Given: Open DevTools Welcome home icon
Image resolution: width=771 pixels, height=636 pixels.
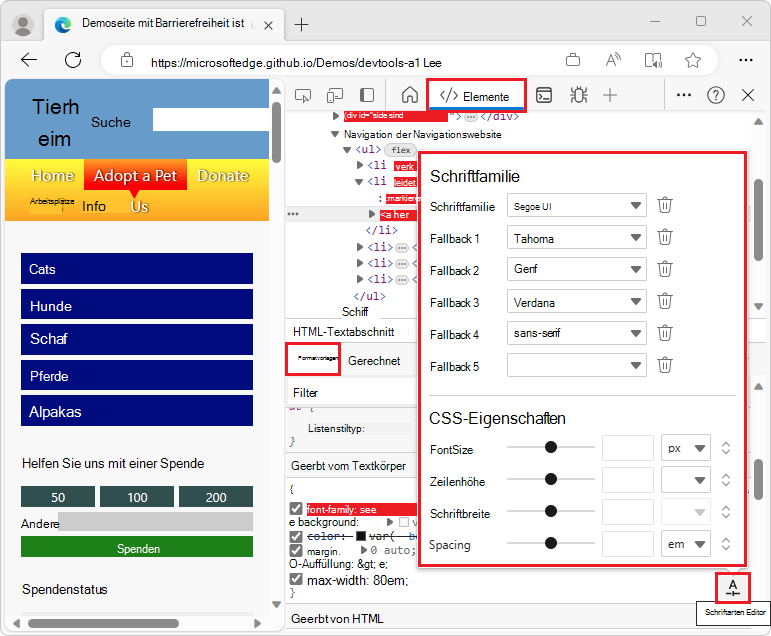Looking at the screenshot, I should [410, 95].
